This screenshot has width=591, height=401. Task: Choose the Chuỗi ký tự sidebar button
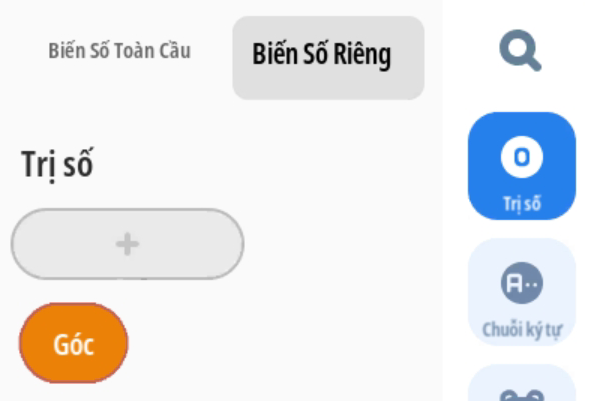point(522,292)
